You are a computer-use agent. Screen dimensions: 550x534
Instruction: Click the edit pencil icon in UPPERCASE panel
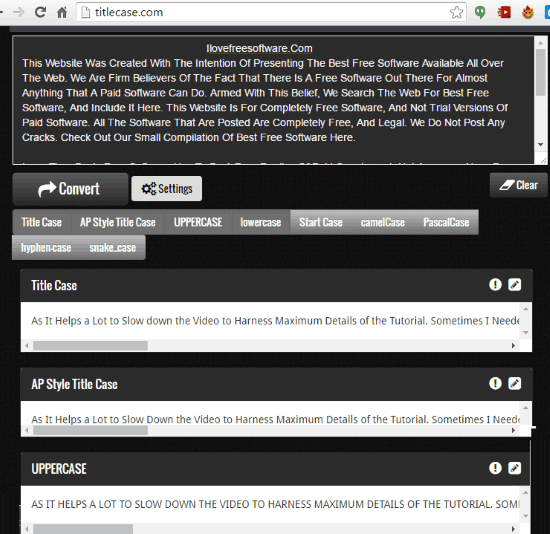515,468
